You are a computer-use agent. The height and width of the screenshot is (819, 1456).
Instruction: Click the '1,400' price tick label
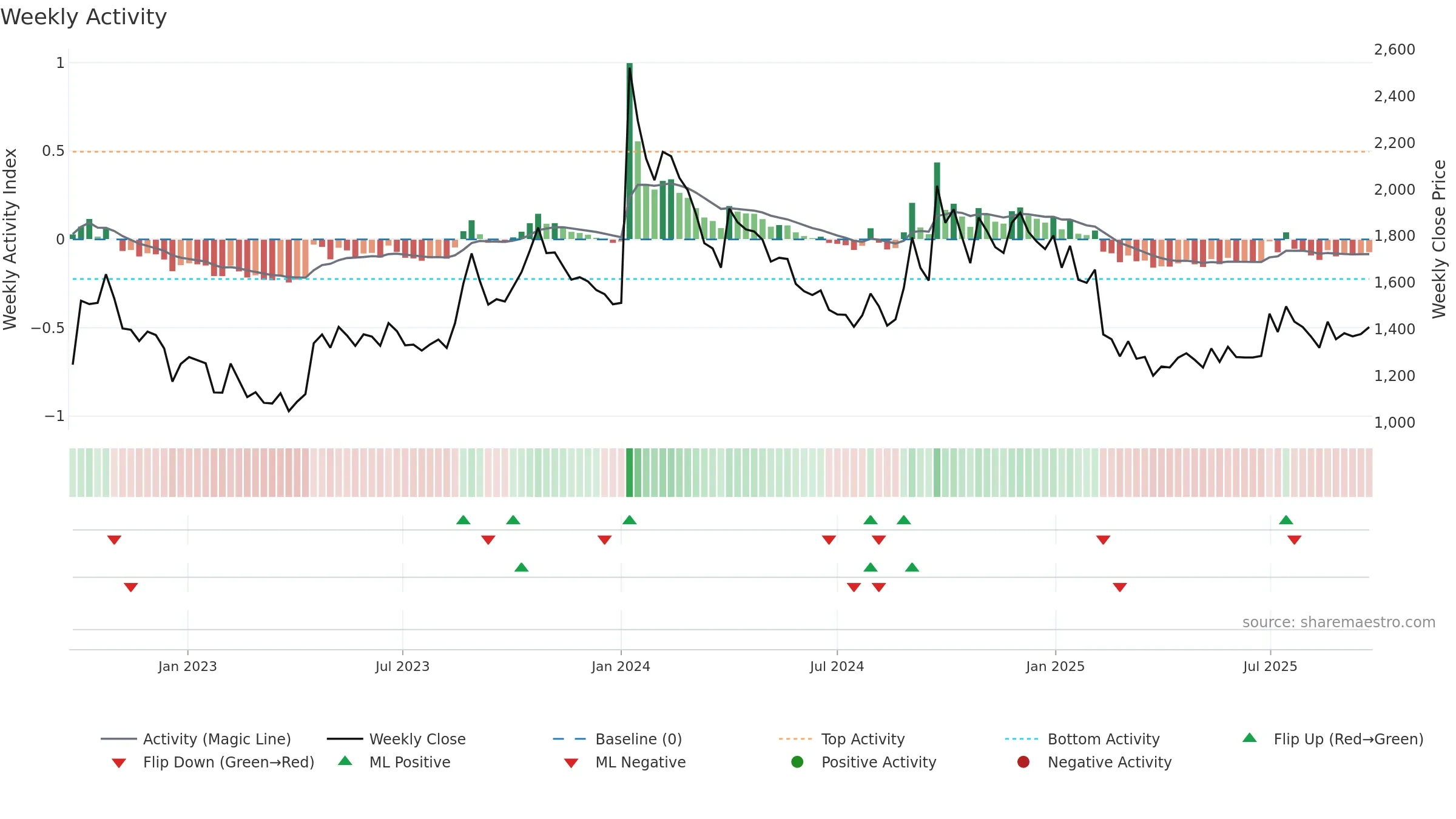1395,329
